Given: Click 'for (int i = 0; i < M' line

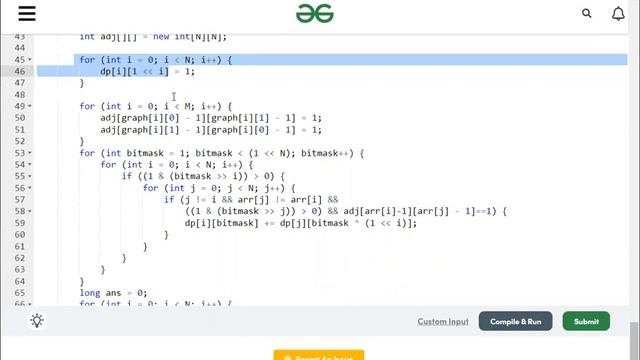Looking at the screenshot, I should click(x=156, y=107).
